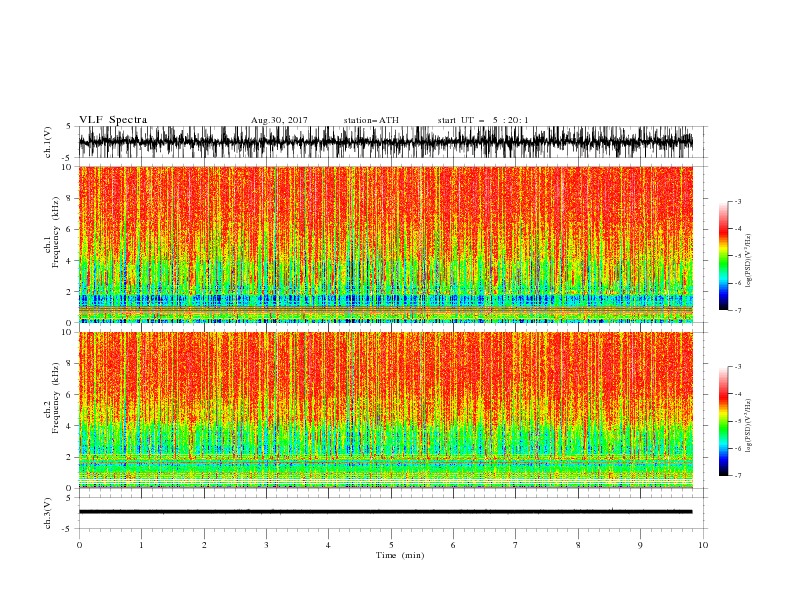
Task: Click the '8' kHz tick on ch.1 axis
Action: [x=70, y=198]
